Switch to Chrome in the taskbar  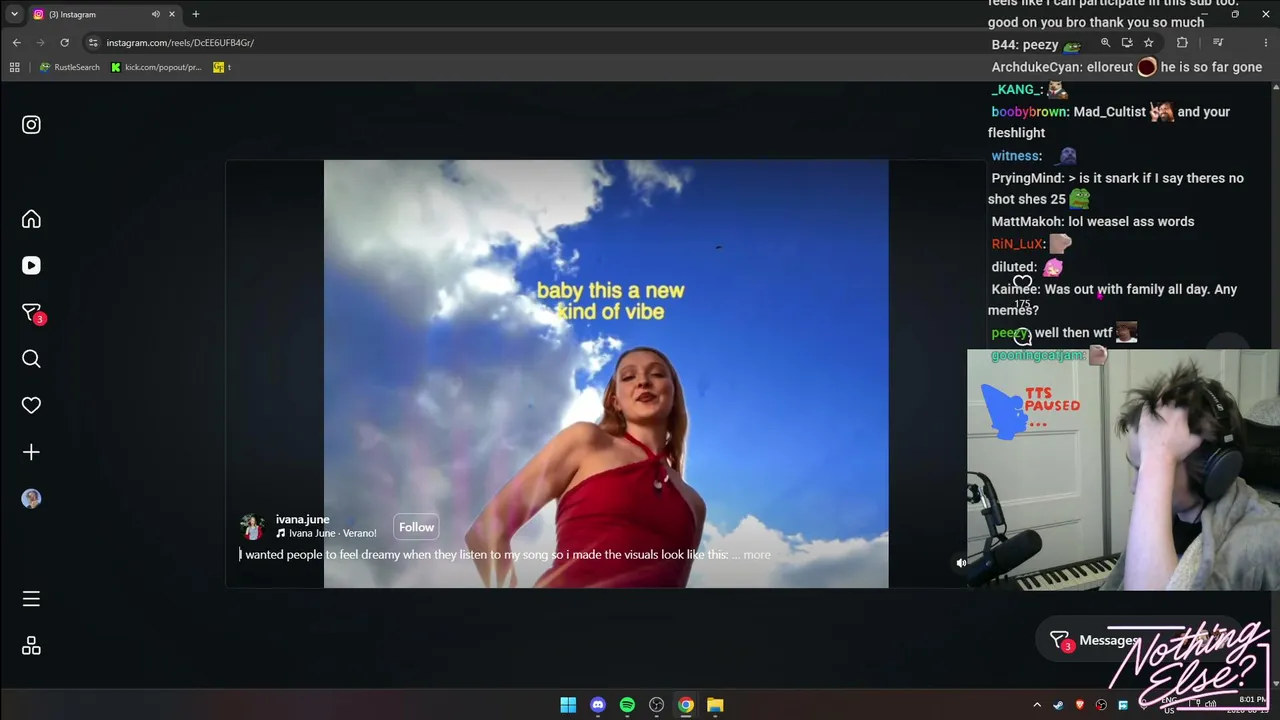coord(686,705)
